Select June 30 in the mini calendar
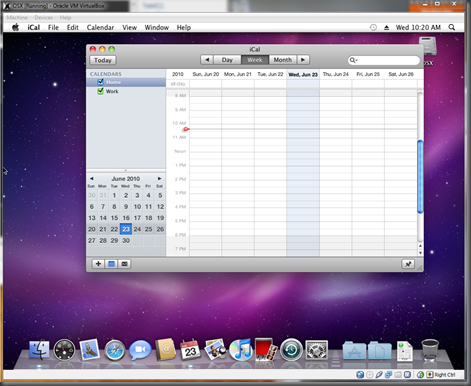 click(126, 240)
